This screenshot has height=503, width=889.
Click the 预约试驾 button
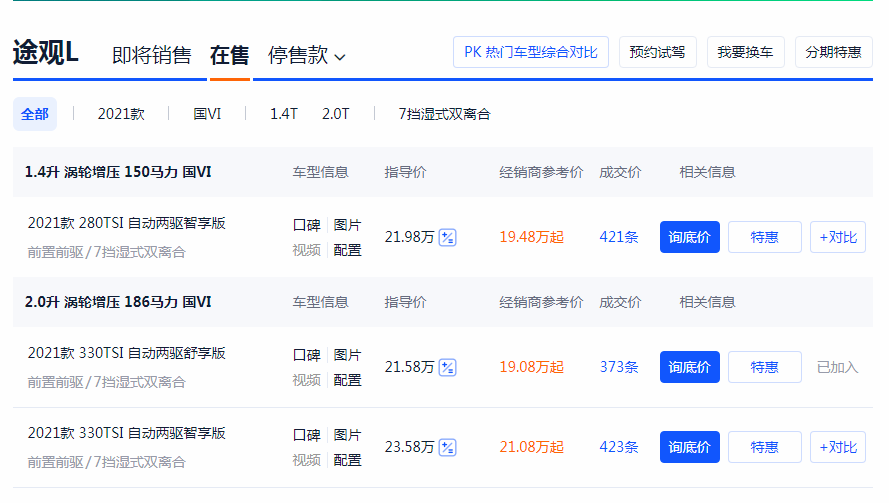(x=658, y=52)
